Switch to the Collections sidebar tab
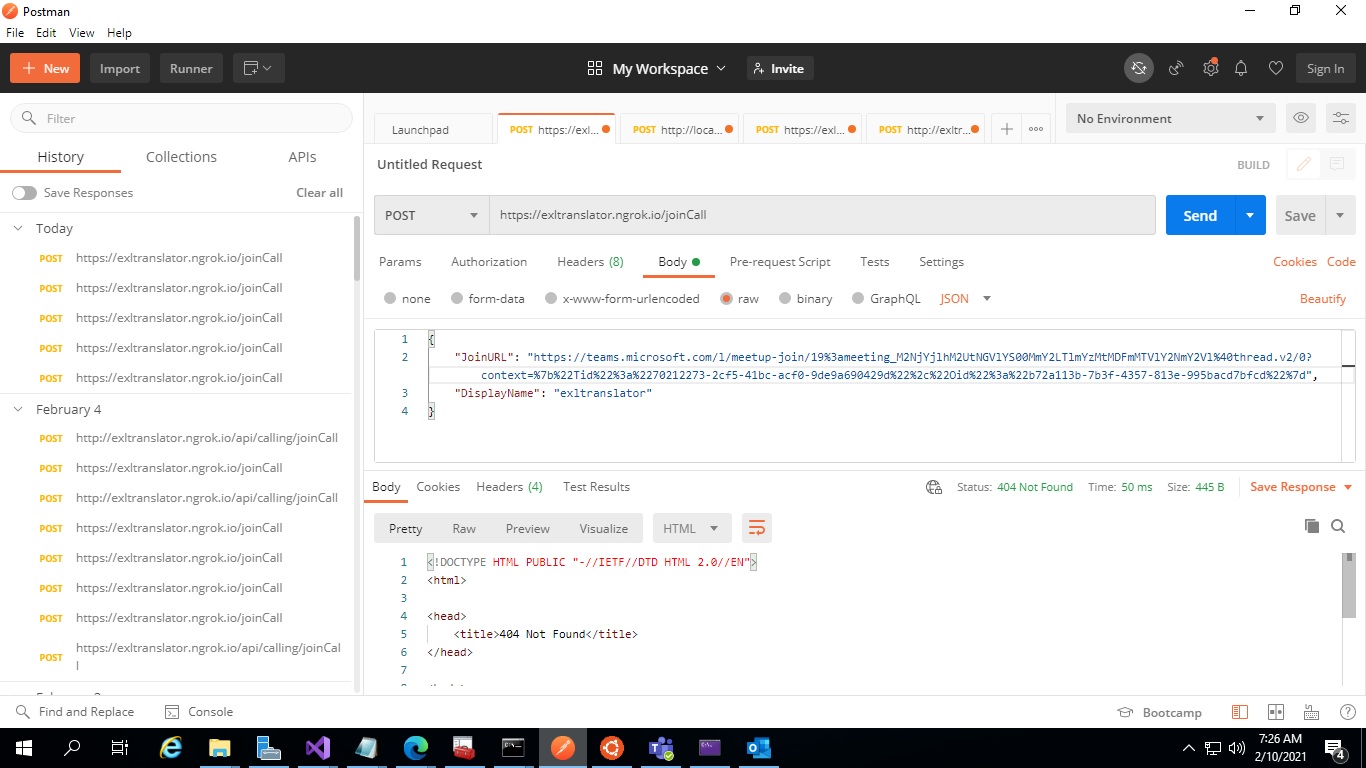The width and height of the screenshot is (1366, 768). tap(181, 157)
